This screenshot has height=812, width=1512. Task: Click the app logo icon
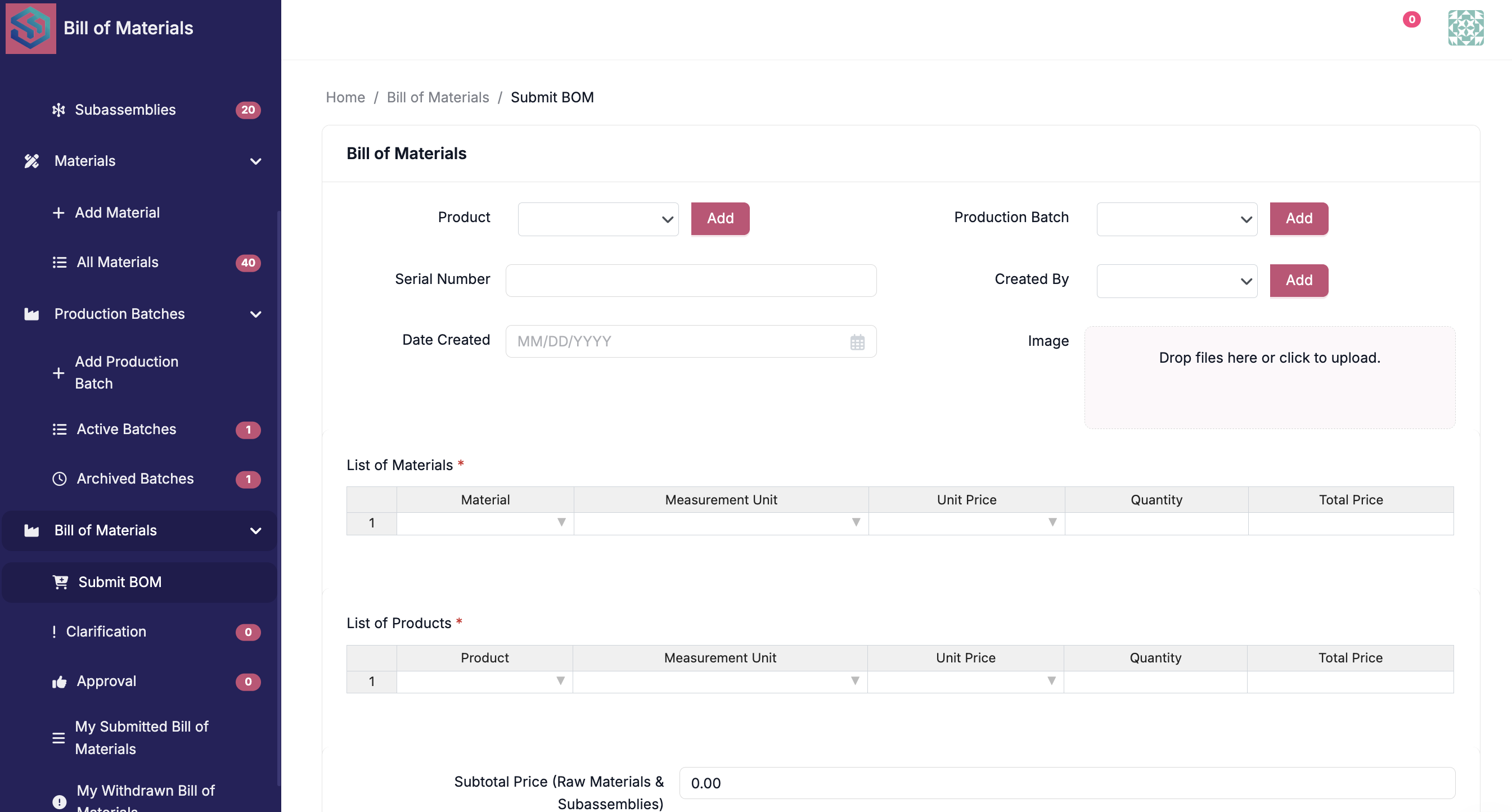pos(30,28)
